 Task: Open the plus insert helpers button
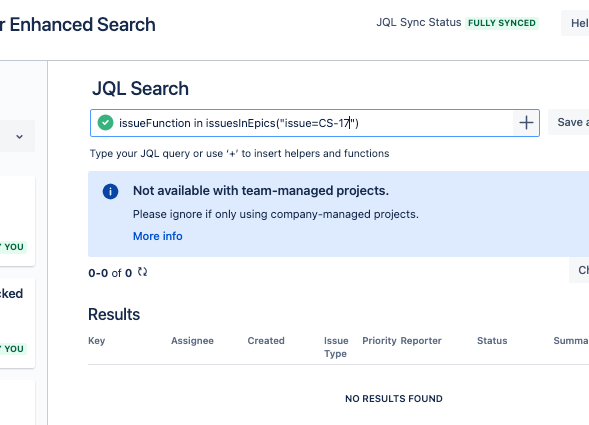pos(526,123)
